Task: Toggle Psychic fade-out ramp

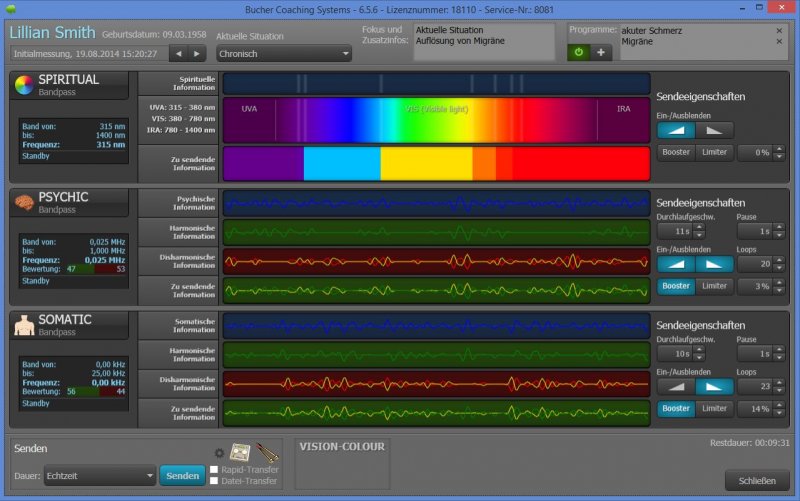Action: point(714,264)
